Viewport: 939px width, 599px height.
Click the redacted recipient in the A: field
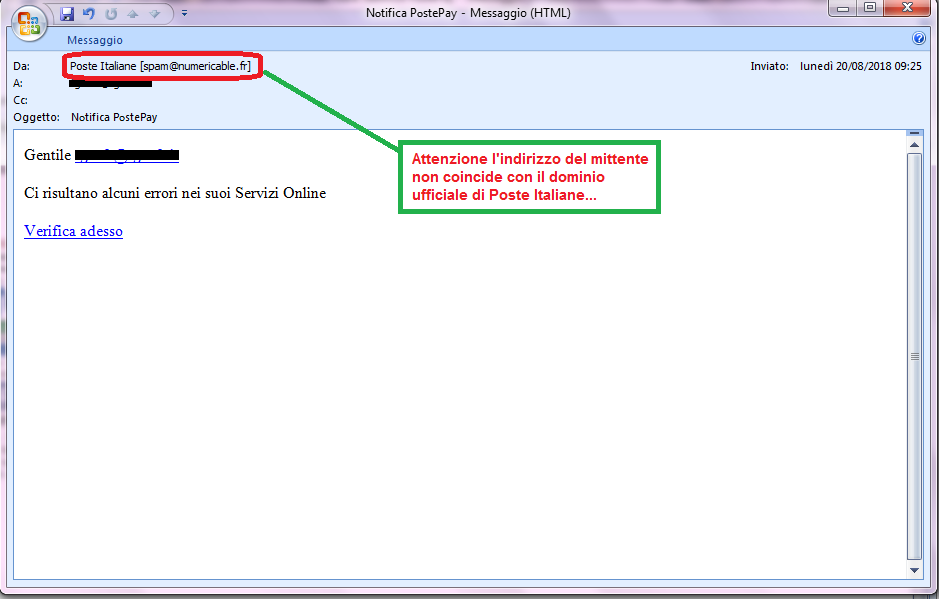pos(110,83)
